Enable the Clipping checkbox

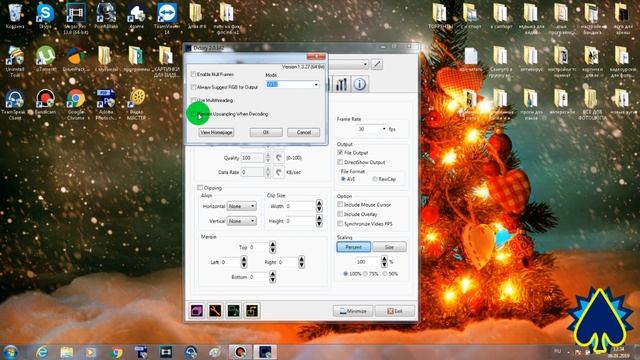[x=200, y=188]
